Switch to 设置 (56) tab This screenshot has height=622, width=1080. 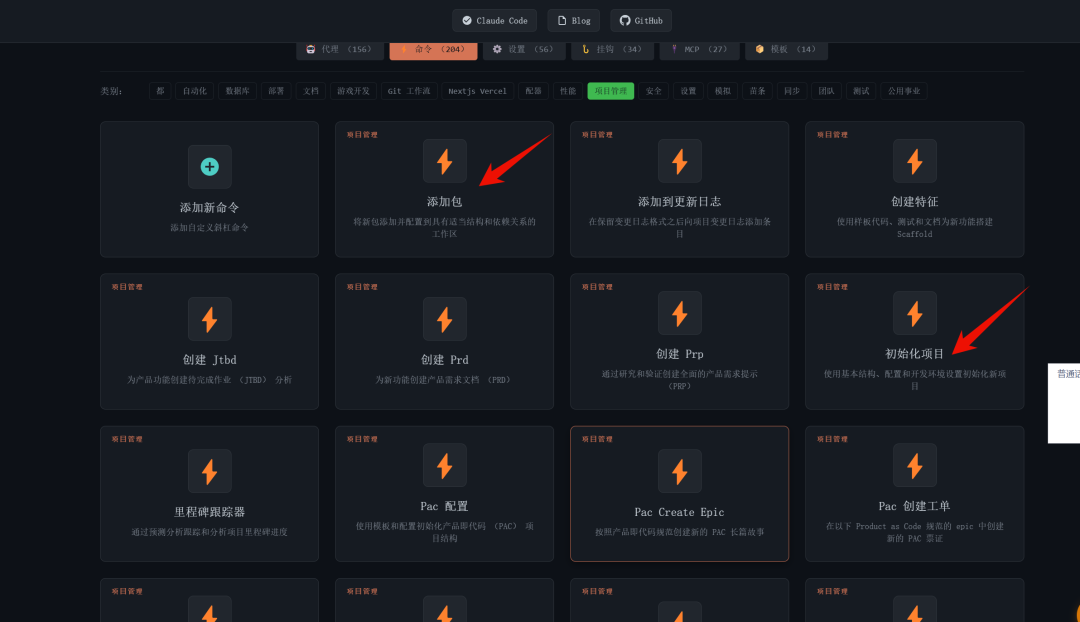(x=524, y=50)
